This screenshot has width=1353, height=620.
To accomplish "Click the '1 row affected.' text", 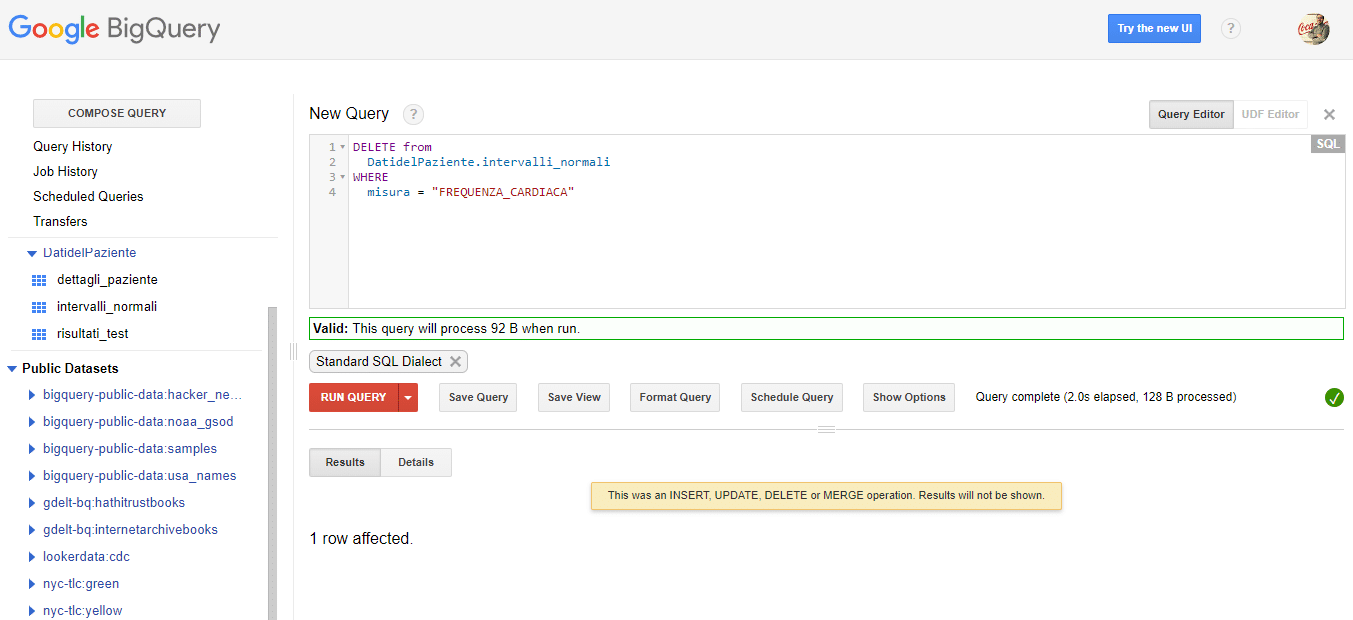I will point(361,539).
